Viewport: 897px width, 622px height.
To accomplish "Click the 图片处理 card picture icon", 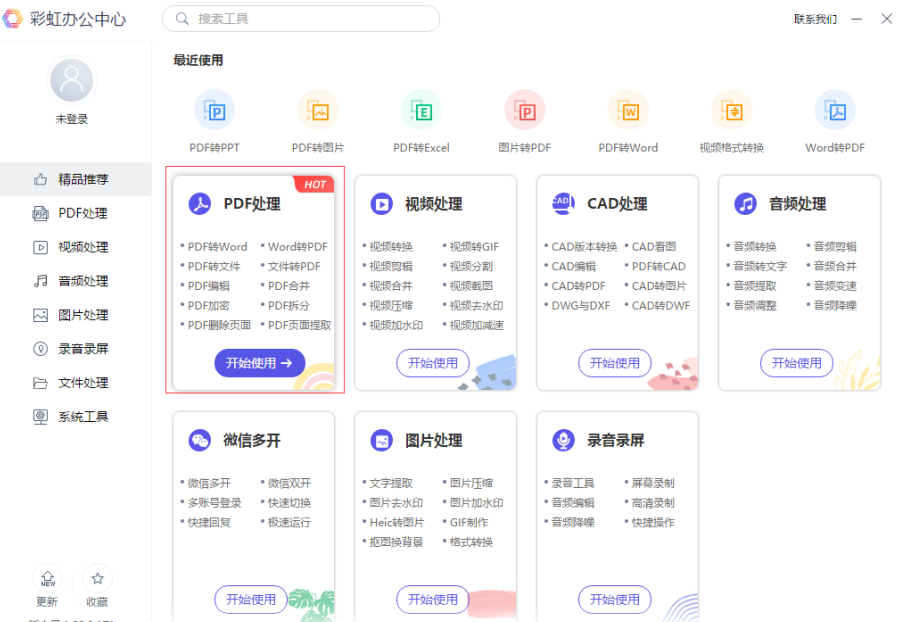I will pyautogui.click(x=382, y=441).
